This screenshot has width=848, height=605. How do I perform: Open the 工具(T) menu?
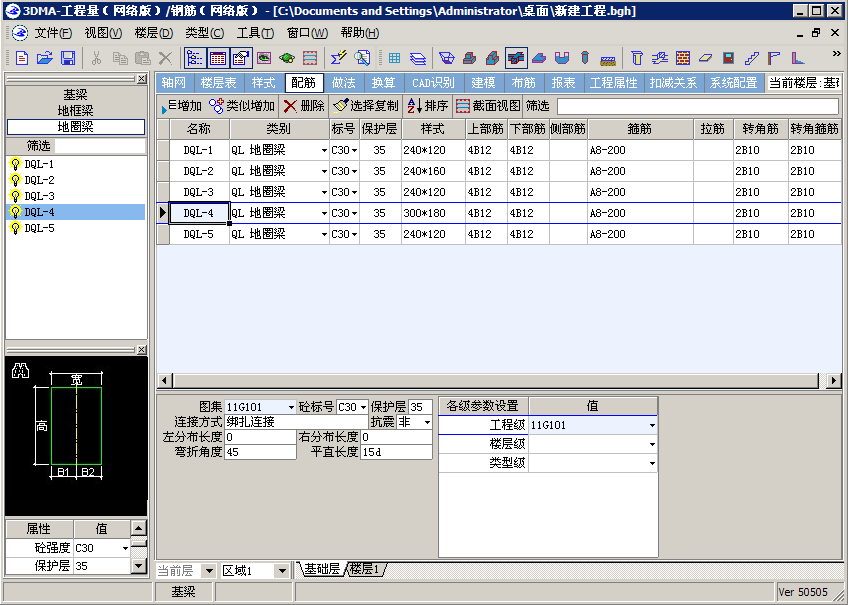point(255,33)
